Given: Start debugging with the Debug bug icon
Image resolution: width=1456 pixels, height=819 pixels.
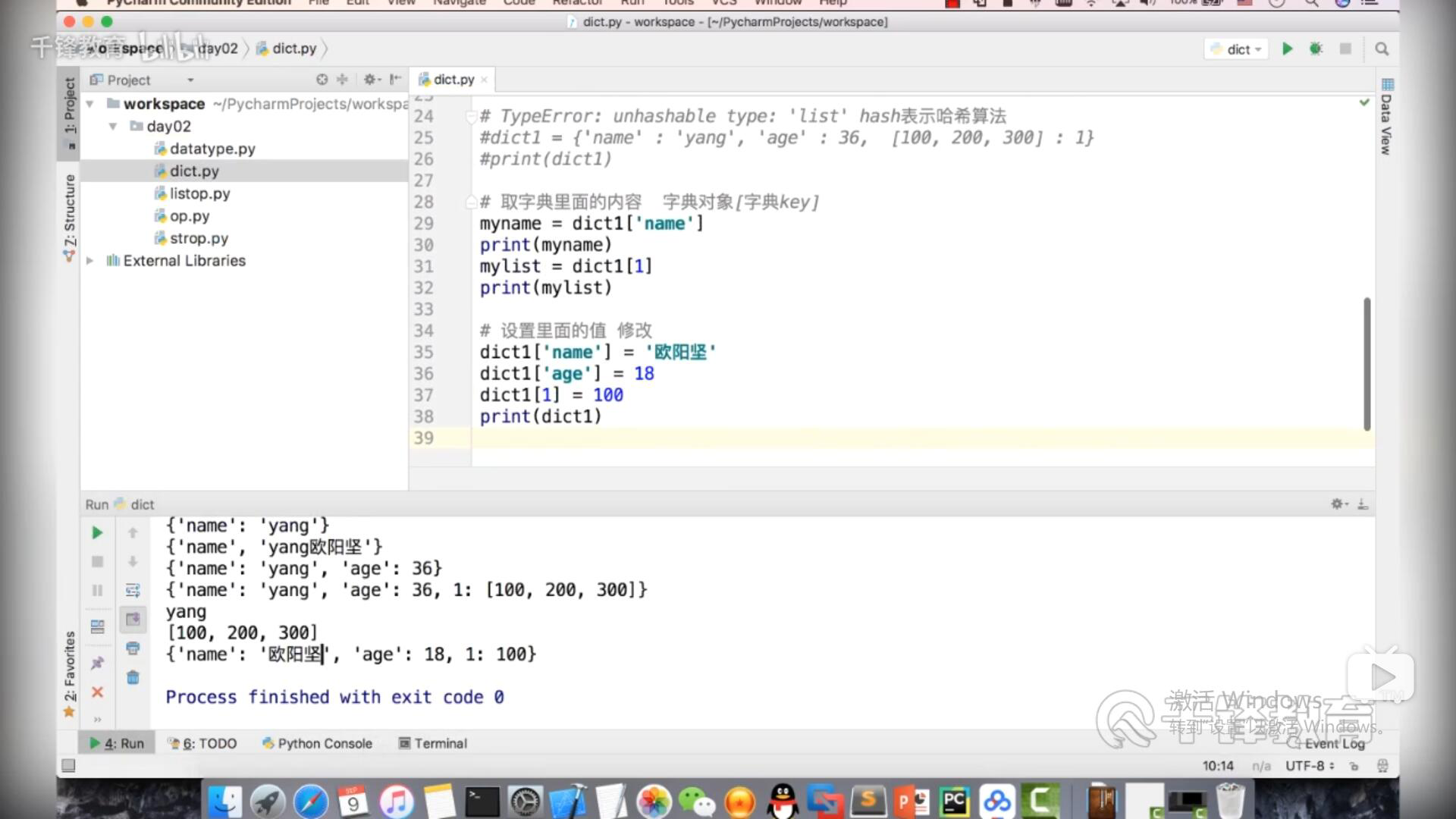Looking at the screenshot, I should (x=1316, y=49).
